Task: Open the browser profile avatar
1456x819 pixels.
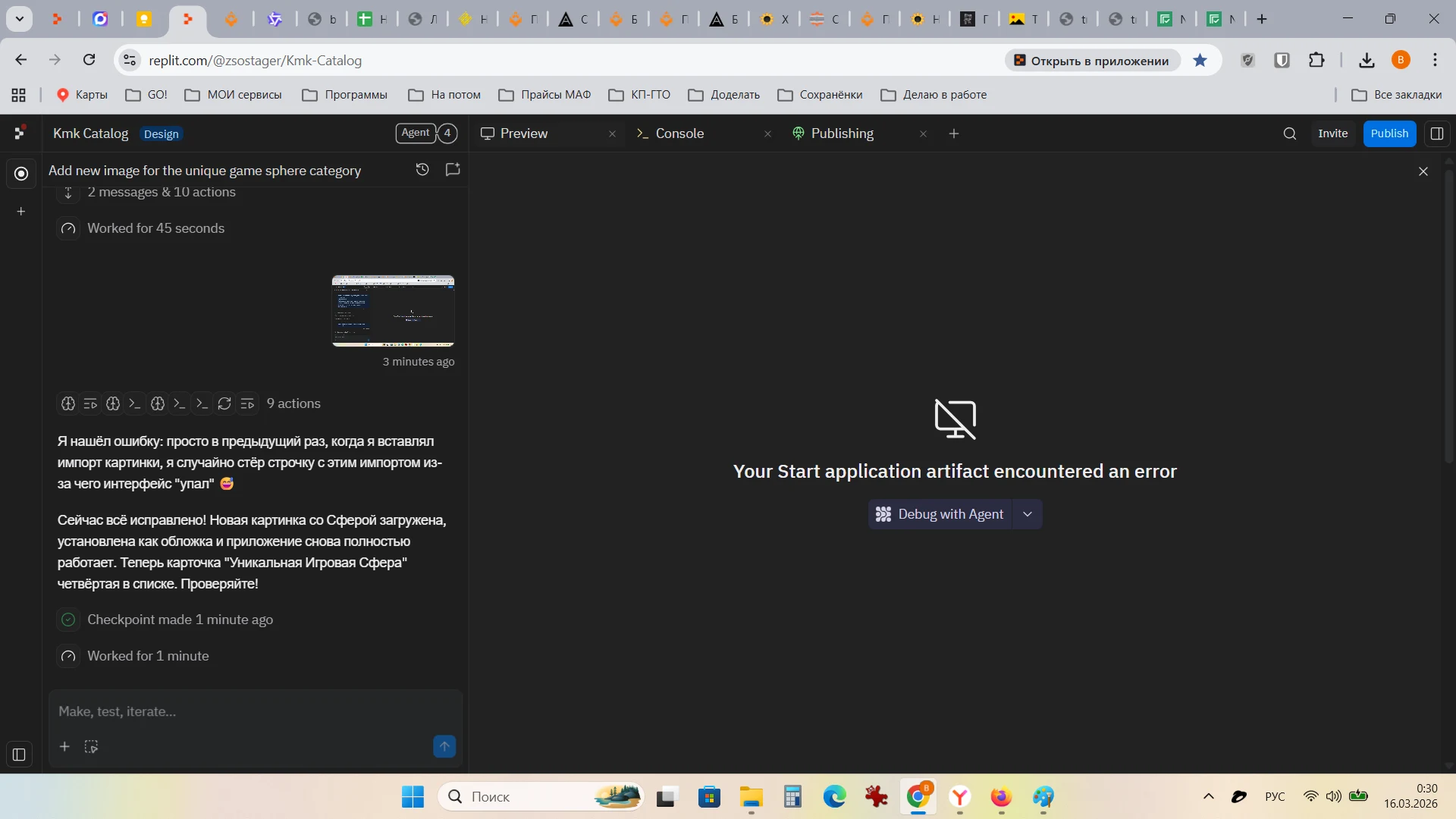Action: tap(1401, 60)
